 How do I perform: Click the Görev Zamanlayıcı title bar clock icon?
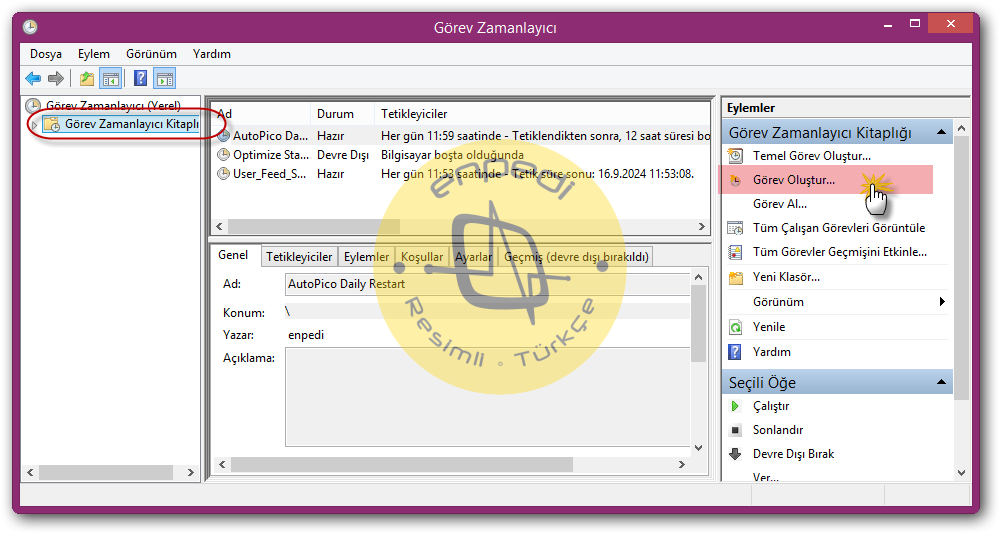click(x=30, y=27)
